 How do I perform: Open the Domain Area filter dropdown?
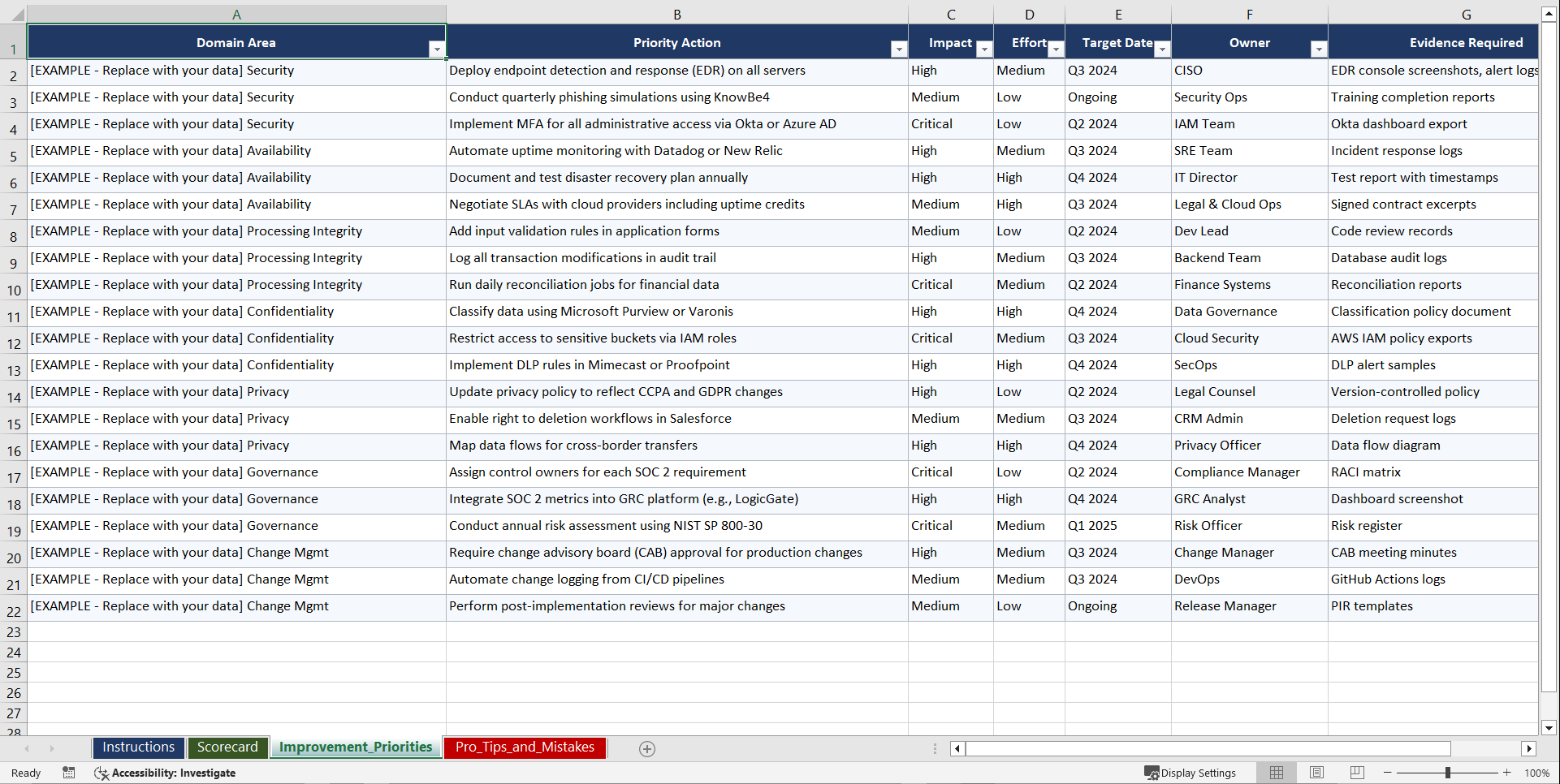[438, 50]
